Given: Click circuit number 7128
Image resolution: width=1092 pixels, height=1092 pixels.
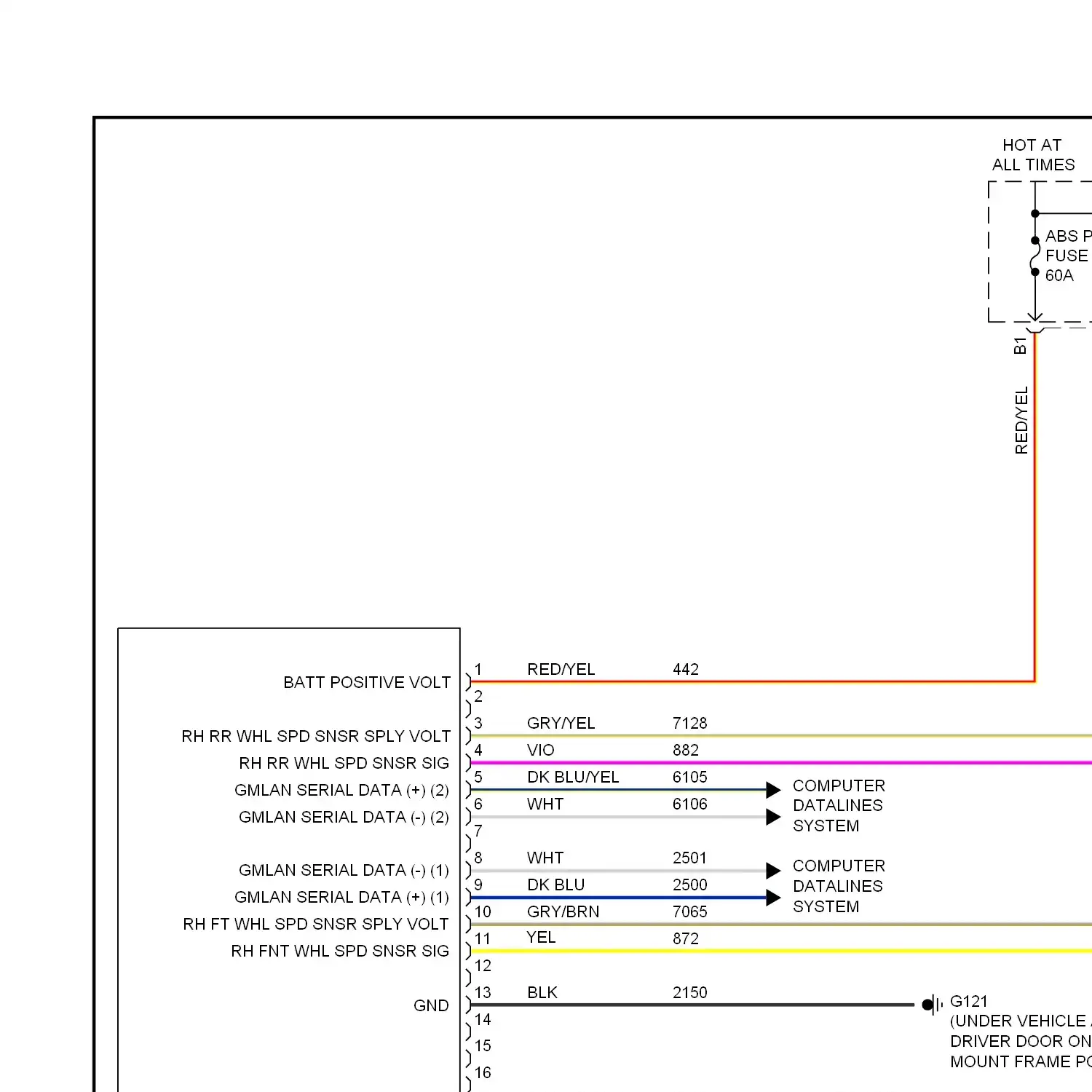Looking at the screenshot, I should (689, 723).
